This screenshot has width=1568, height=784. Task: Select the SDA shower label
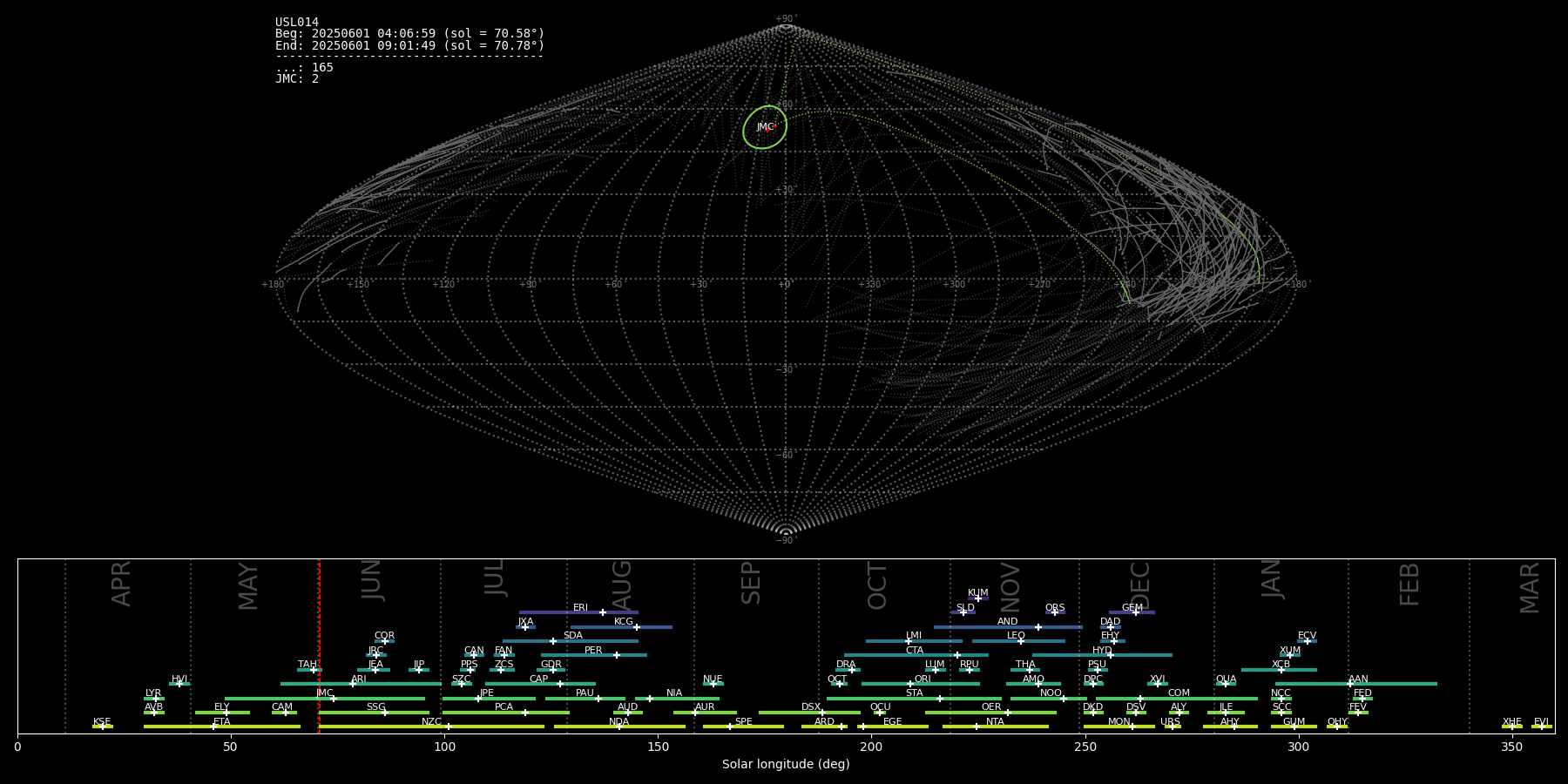pyautogui.click(x=572, y=636)
